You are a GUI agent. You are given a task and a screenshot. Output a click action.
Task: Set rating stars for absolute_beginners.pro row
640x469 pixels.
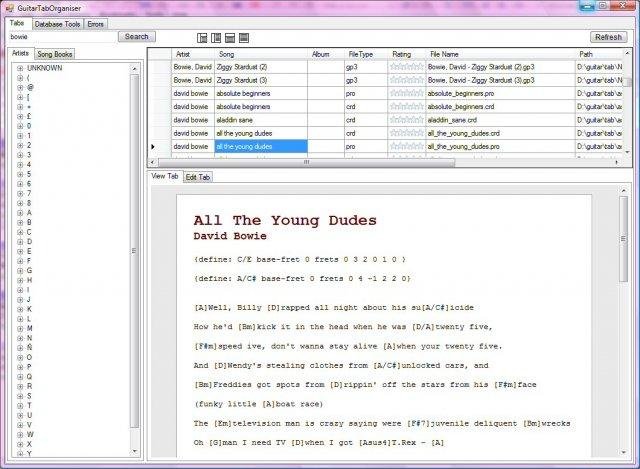click(407, 93)
